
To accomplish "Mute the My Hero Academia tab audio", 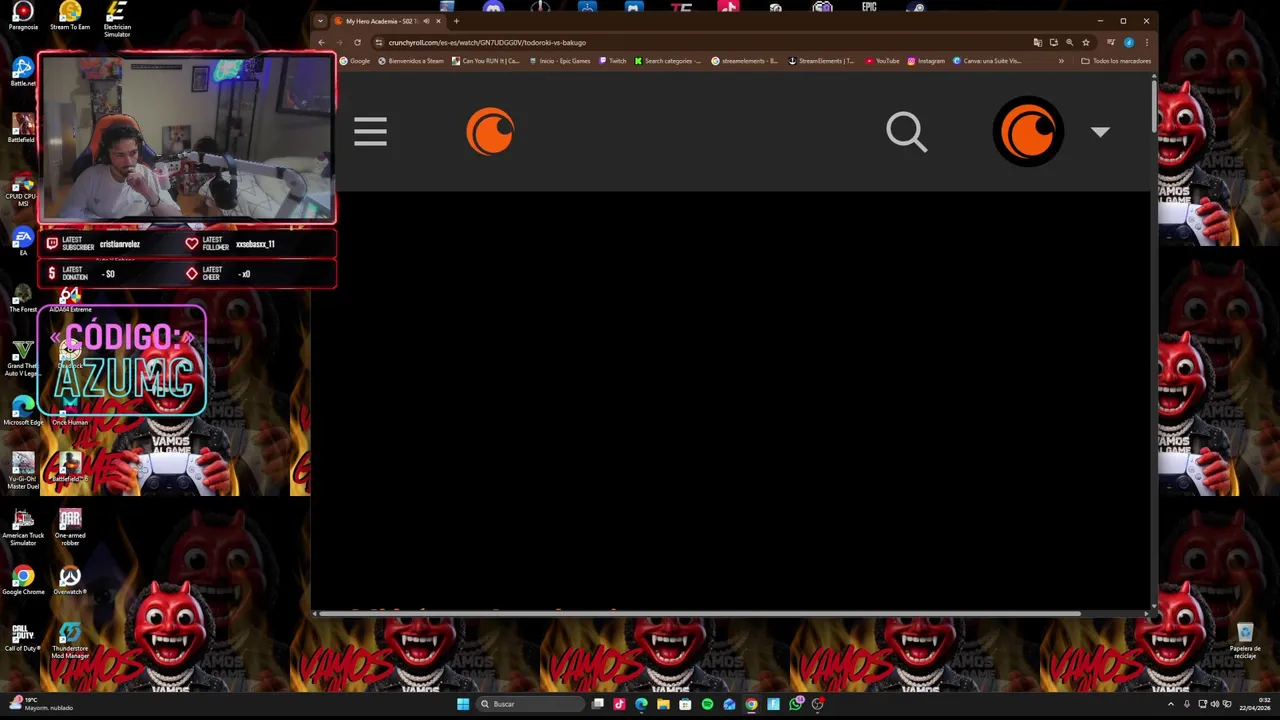I will (x=427, y=21).
